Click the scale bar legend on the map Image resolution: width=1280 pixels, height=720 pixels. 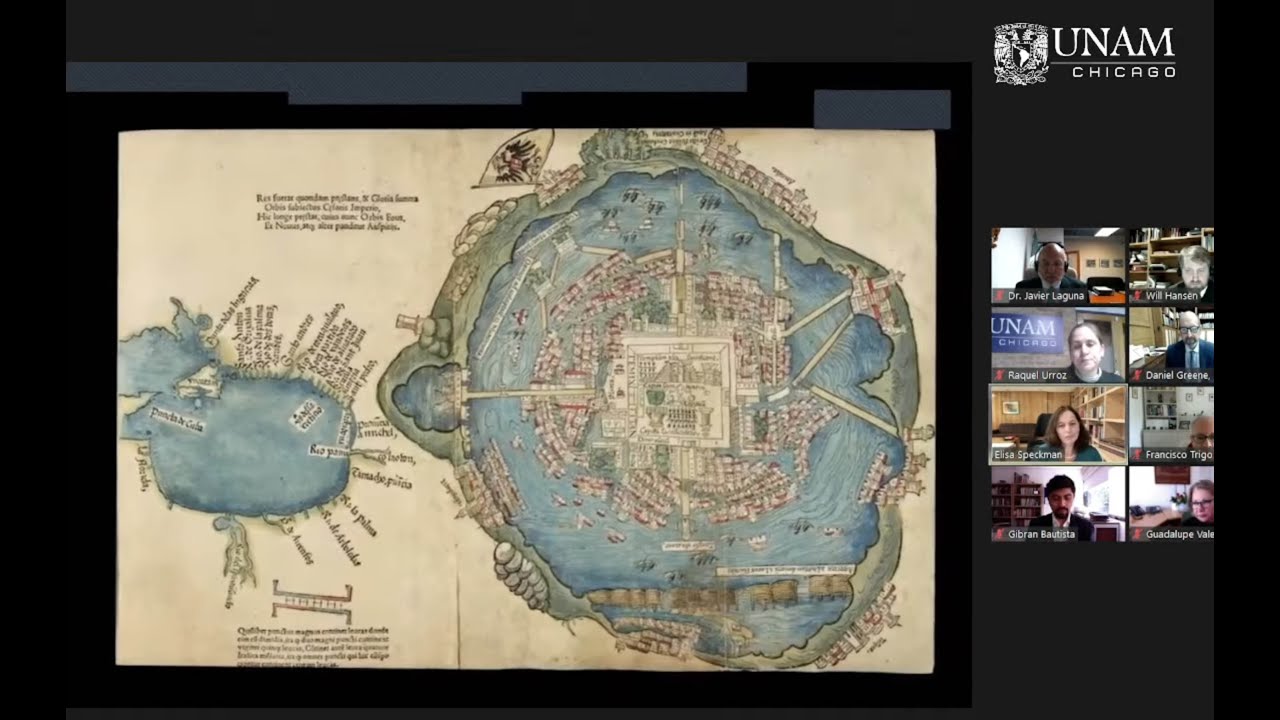pyautogui.click(x=313, y=600)
